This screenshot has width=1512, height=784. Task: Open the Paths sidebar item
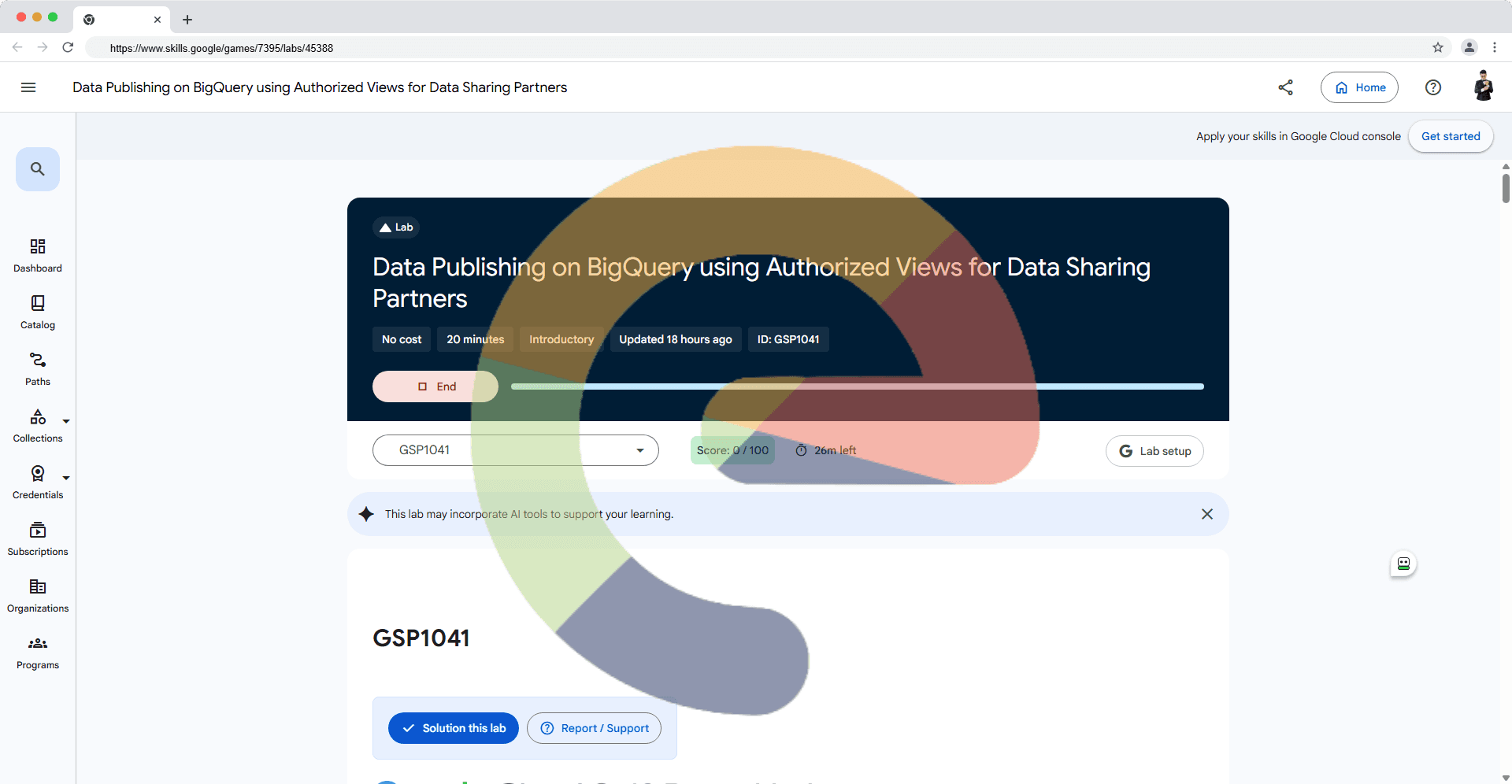point(38,369)
